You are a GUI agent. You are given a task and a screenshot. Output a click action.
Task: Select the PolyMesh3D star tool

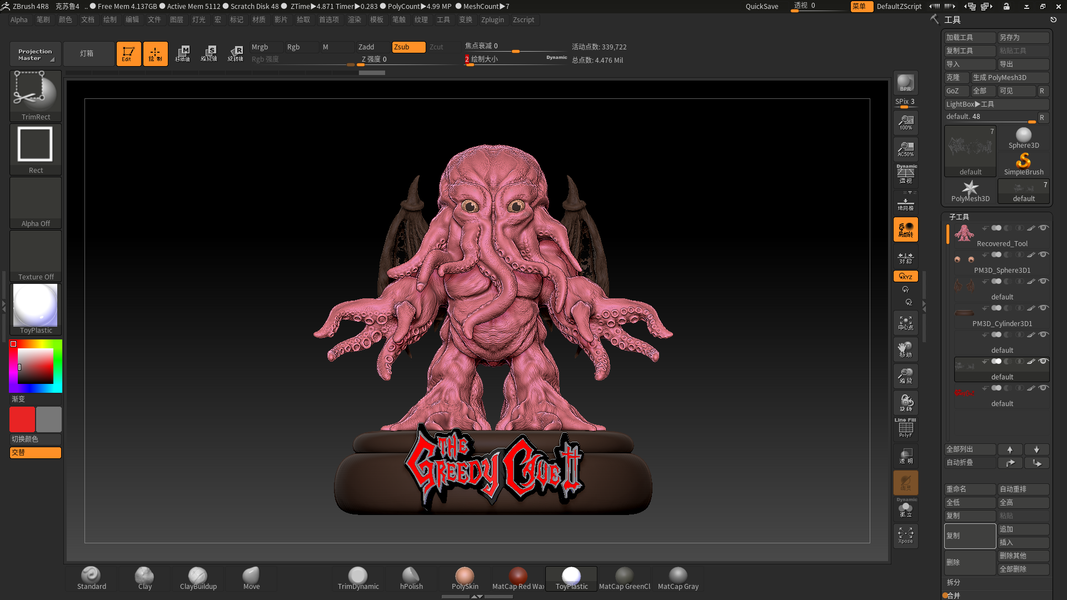click(970, 191)
